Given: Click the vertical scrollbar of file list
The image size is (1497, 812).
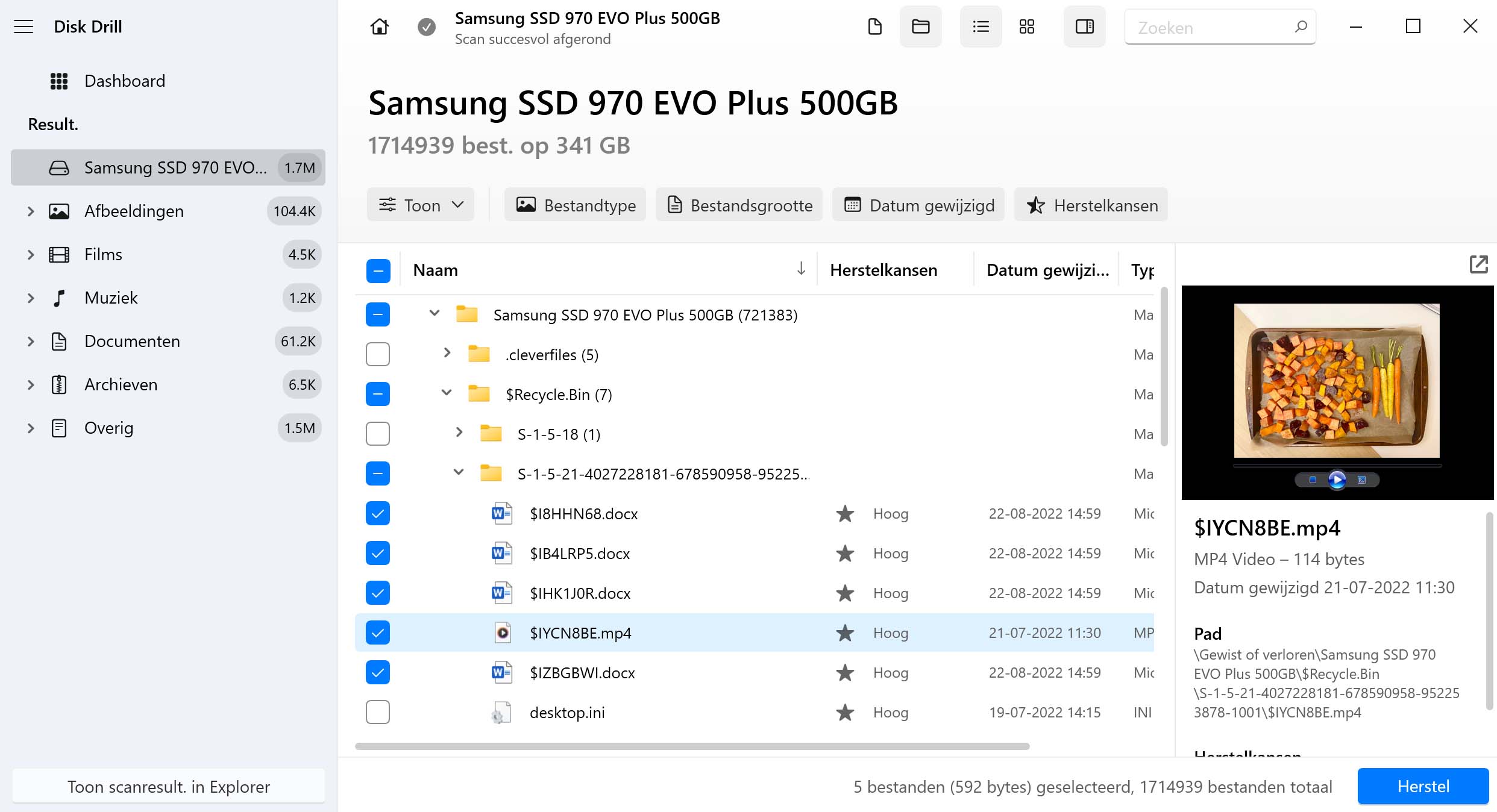Looking at the screenshot, I should point(1164,366).
